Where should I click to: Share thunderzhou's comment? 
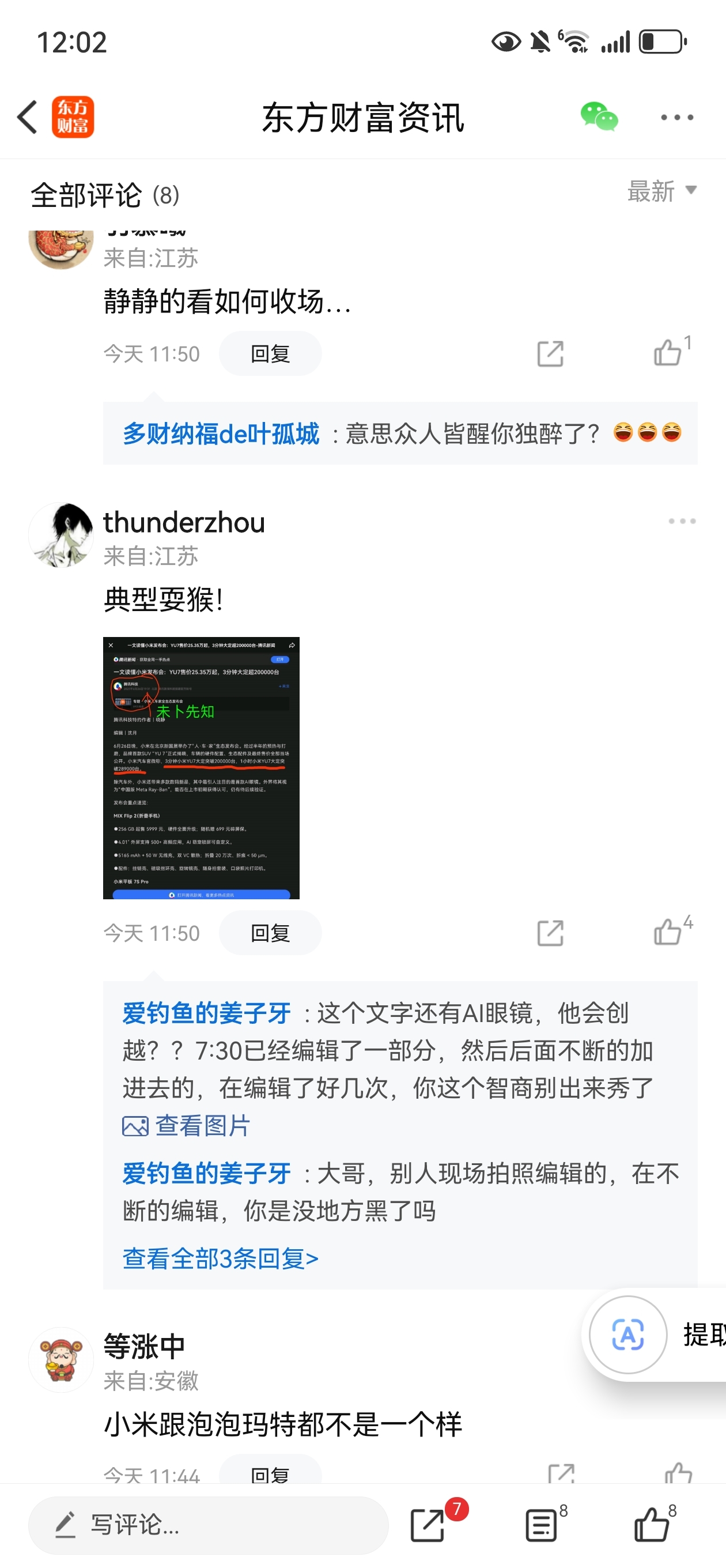550,933
